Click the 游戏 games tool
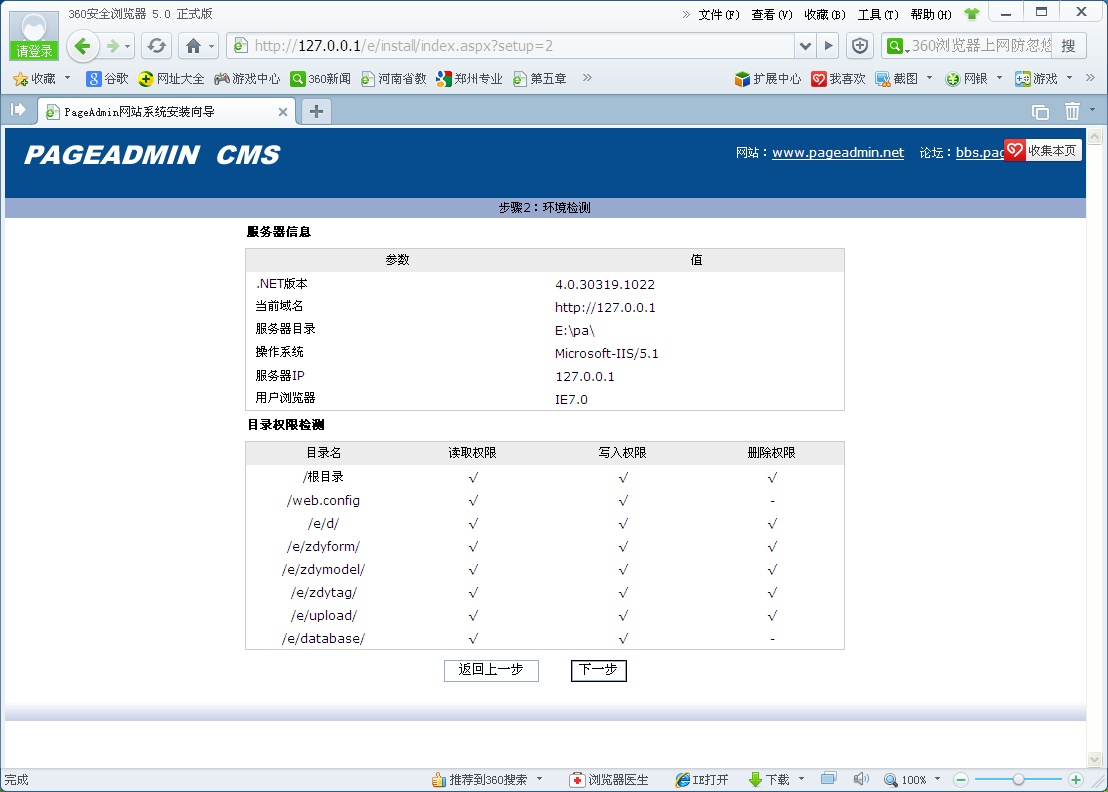 1037,78
